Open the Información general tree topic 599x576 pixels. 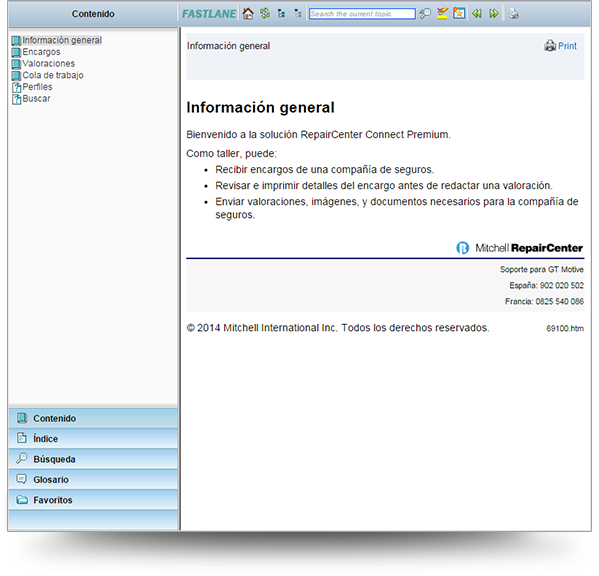pos(62,40)
